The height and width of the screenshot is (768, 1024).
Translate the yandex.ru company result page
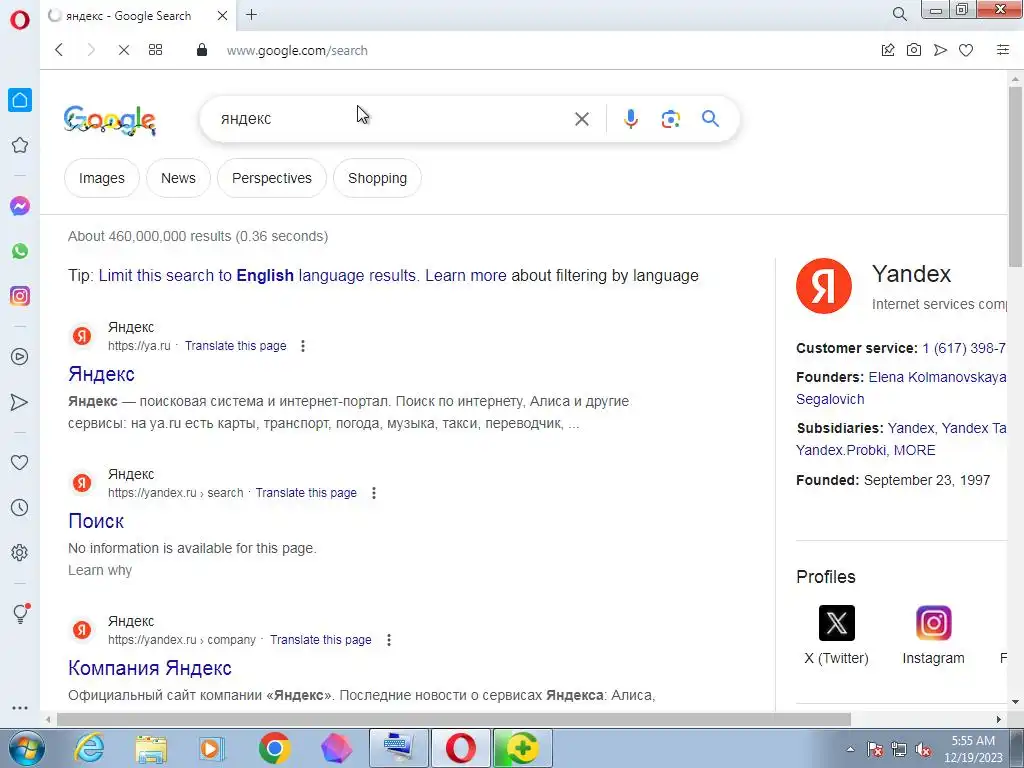pyautogui.click(x=321, y=640)
